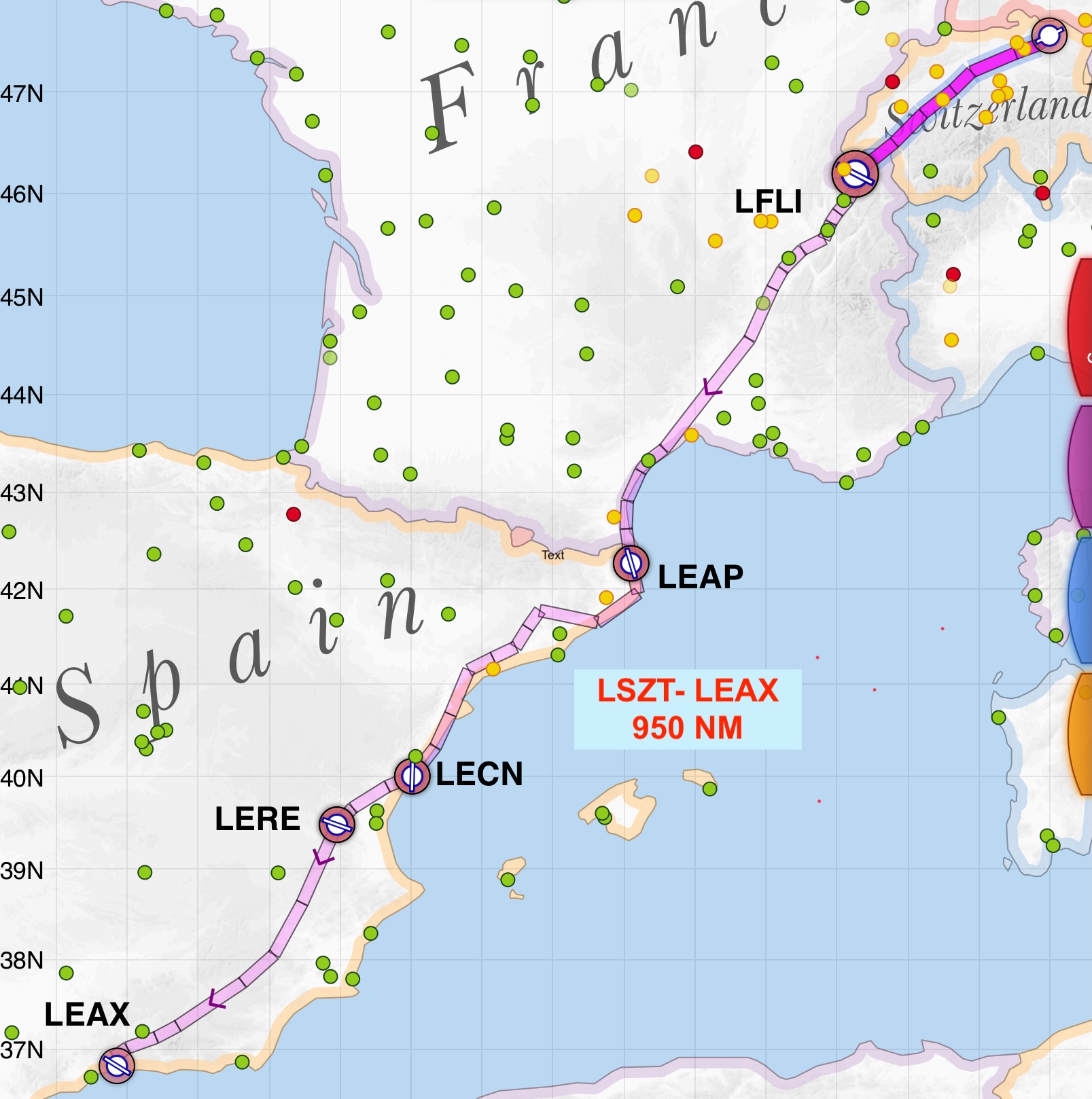
Task: Click the green waypoint dot on Ibiza
Action: tap(508, 880)
